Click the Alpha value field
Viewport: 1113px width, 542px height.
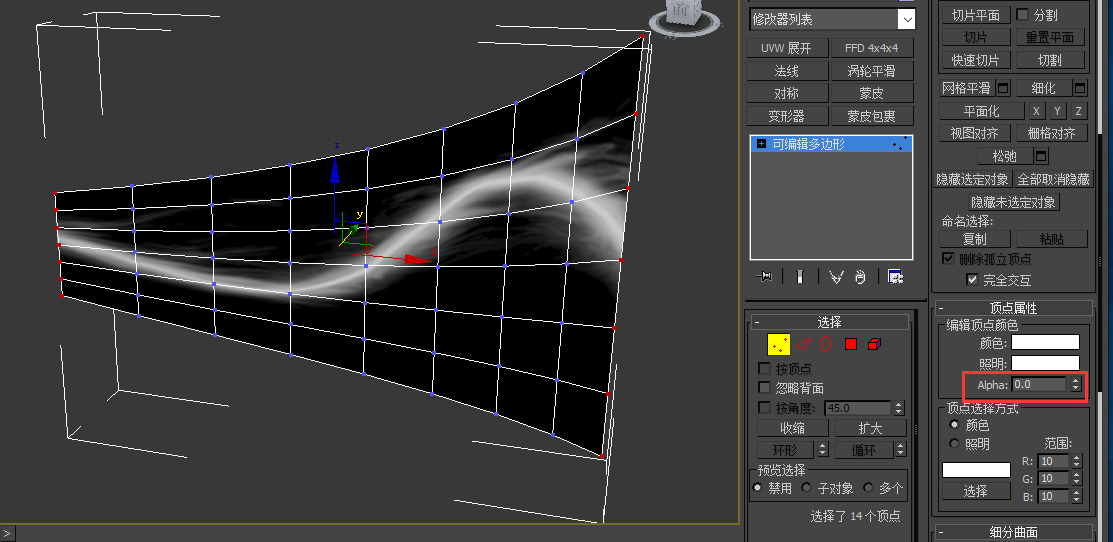point(1039,384)
